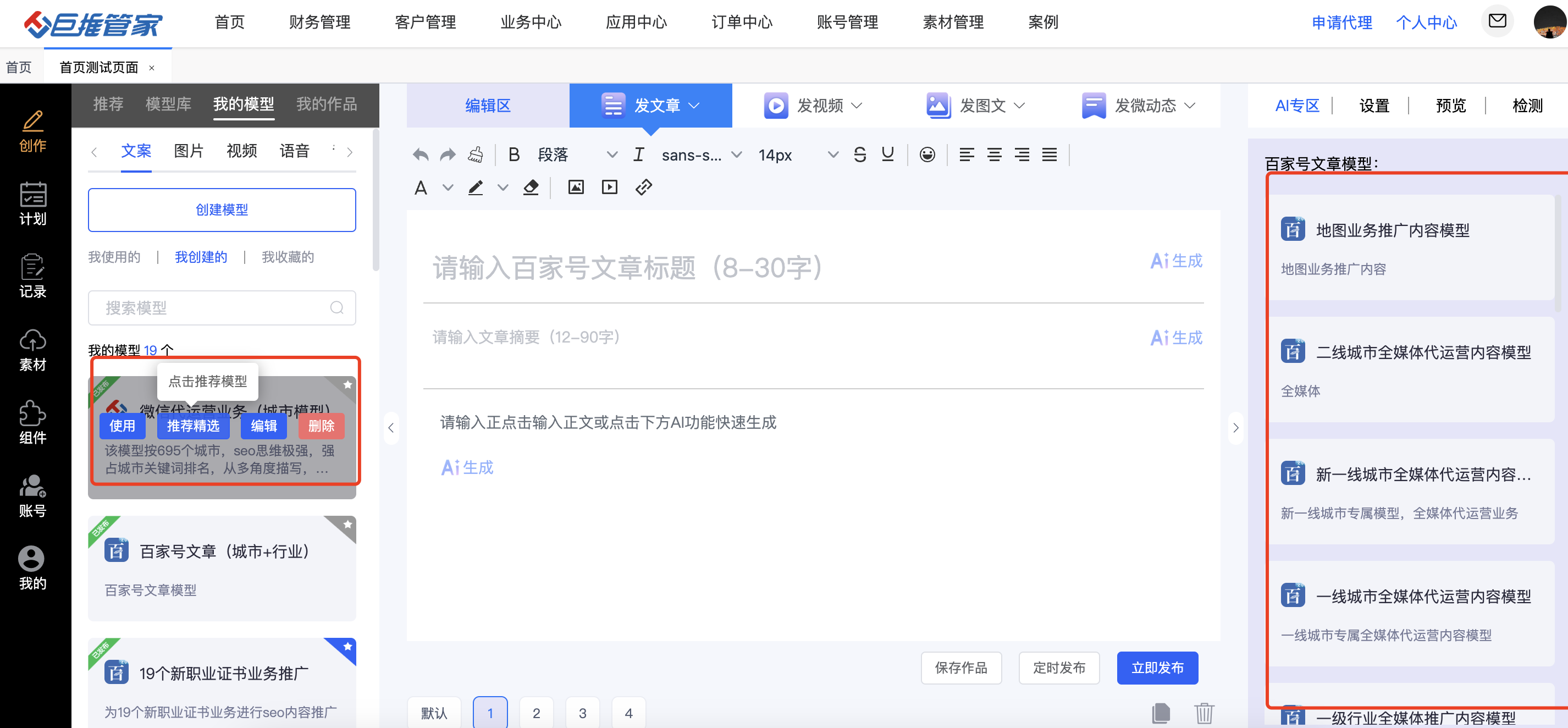The height and width of the screenshot is (728, 1568).
Task: Open the highlighter color dropdown arrow
Action: (x=503, y=187)
